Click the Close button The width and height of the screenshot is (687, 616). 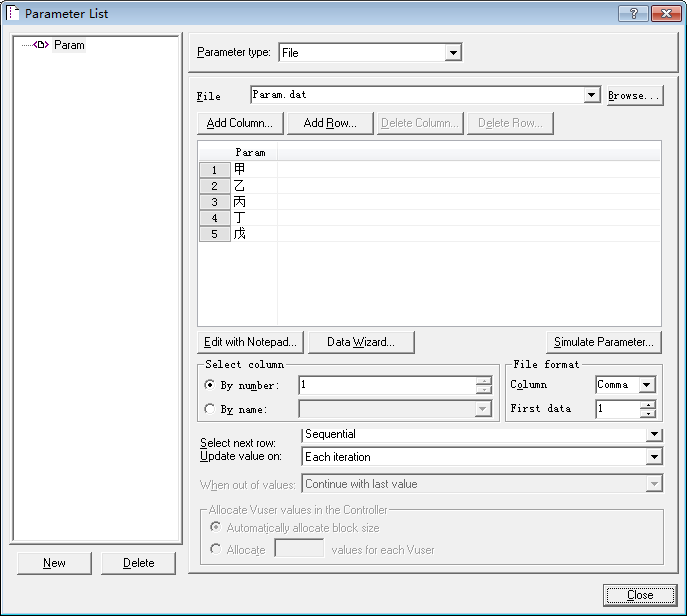coord(640,595)
